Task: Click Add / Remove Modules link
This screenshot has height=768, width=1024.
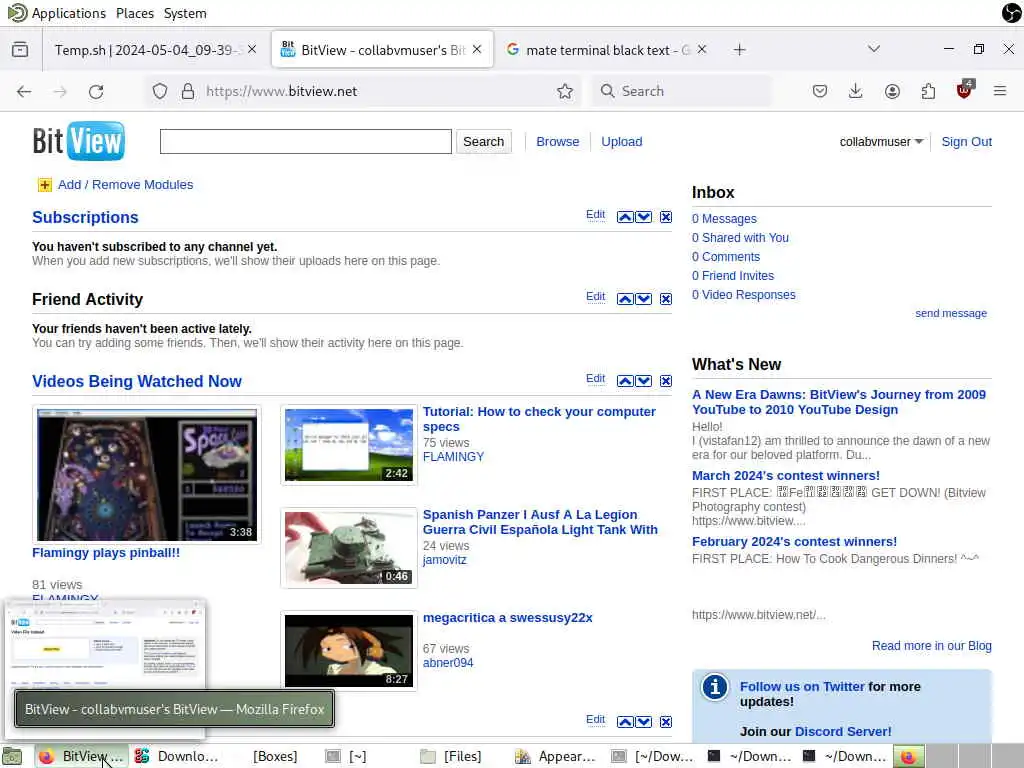Action: pos(125,185)
